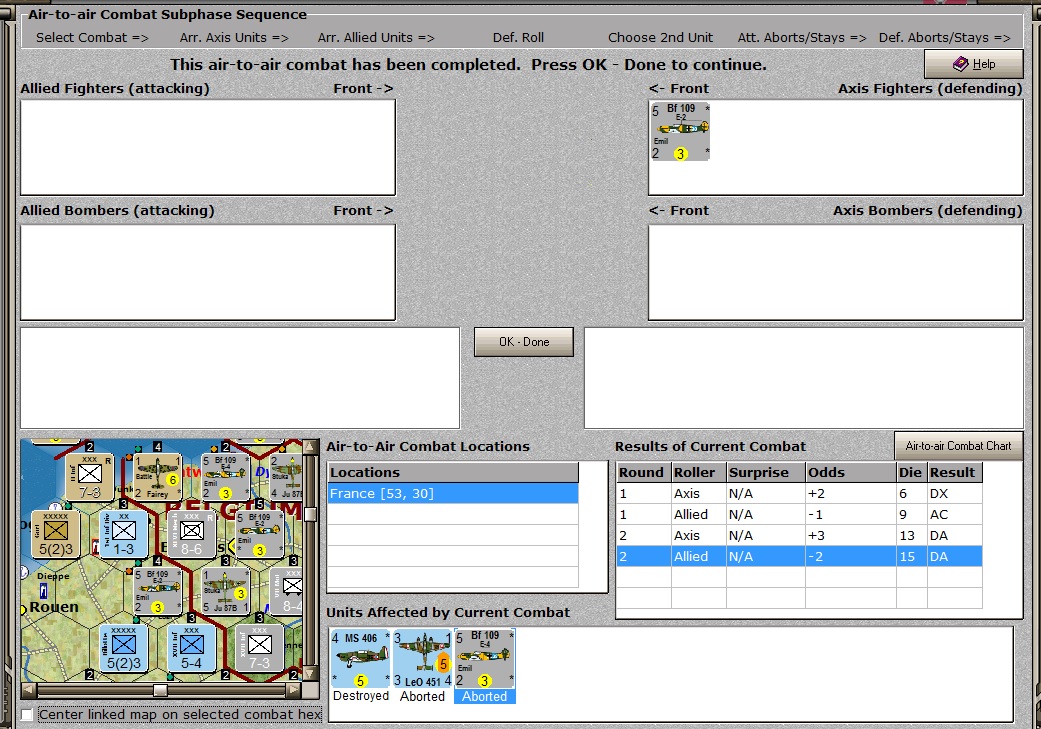Click the Odds column header

tap(850, 472)
